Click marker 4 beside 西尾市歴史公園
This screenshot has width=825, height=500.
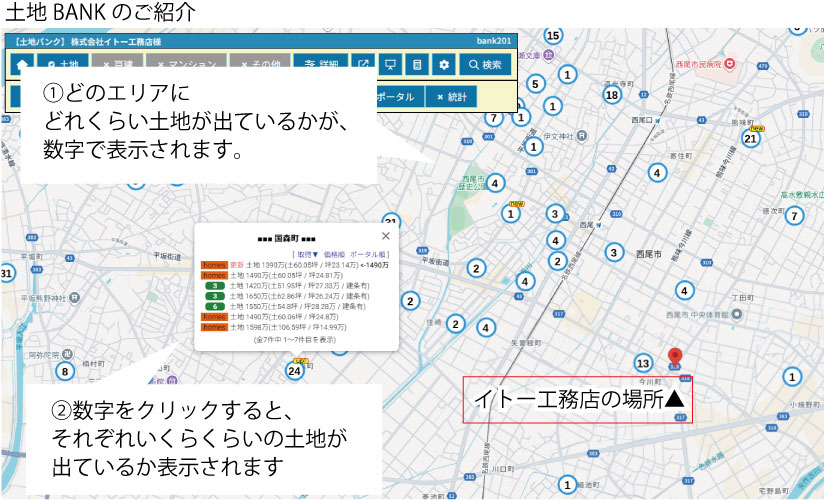click(495, 183)
